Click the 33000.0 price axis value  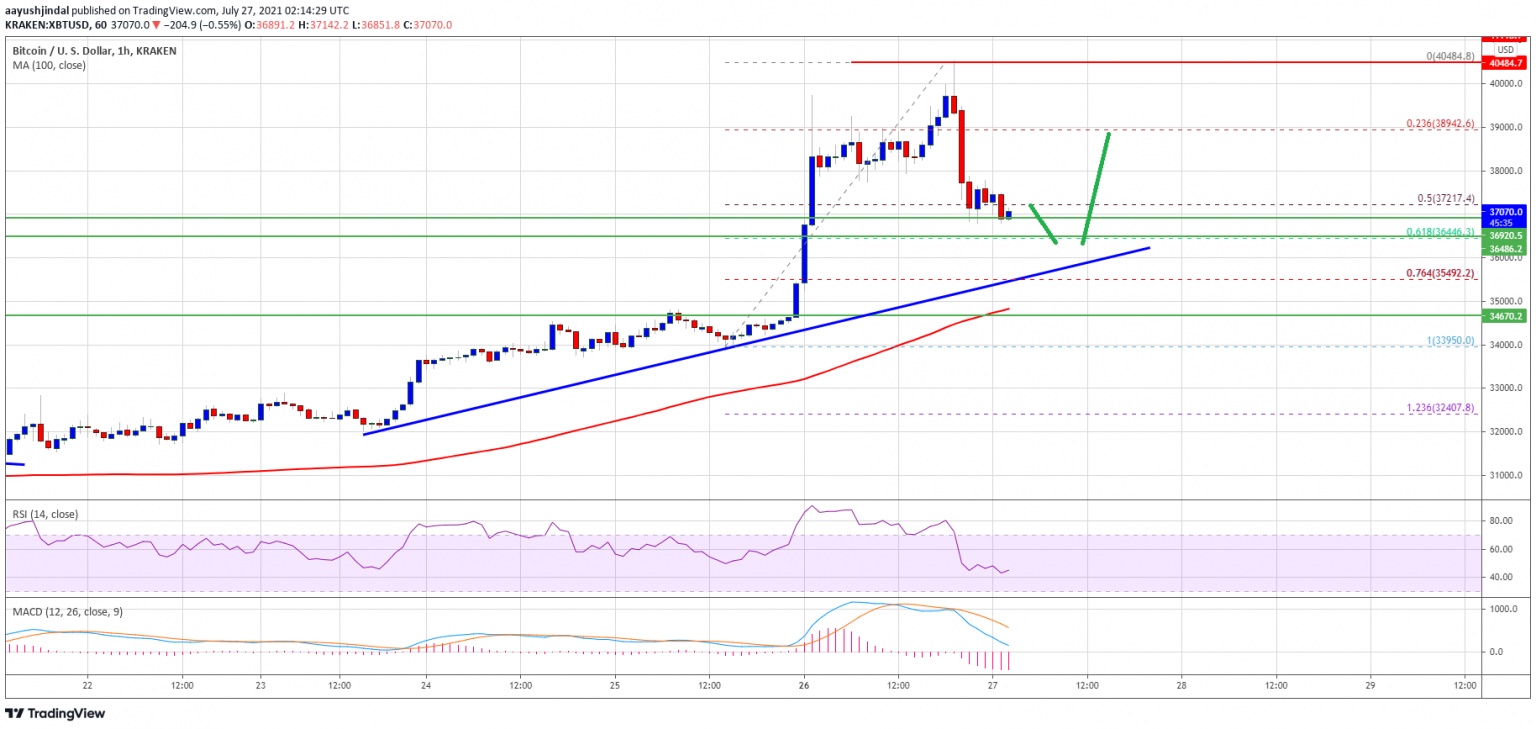(x=1507, y=389)
